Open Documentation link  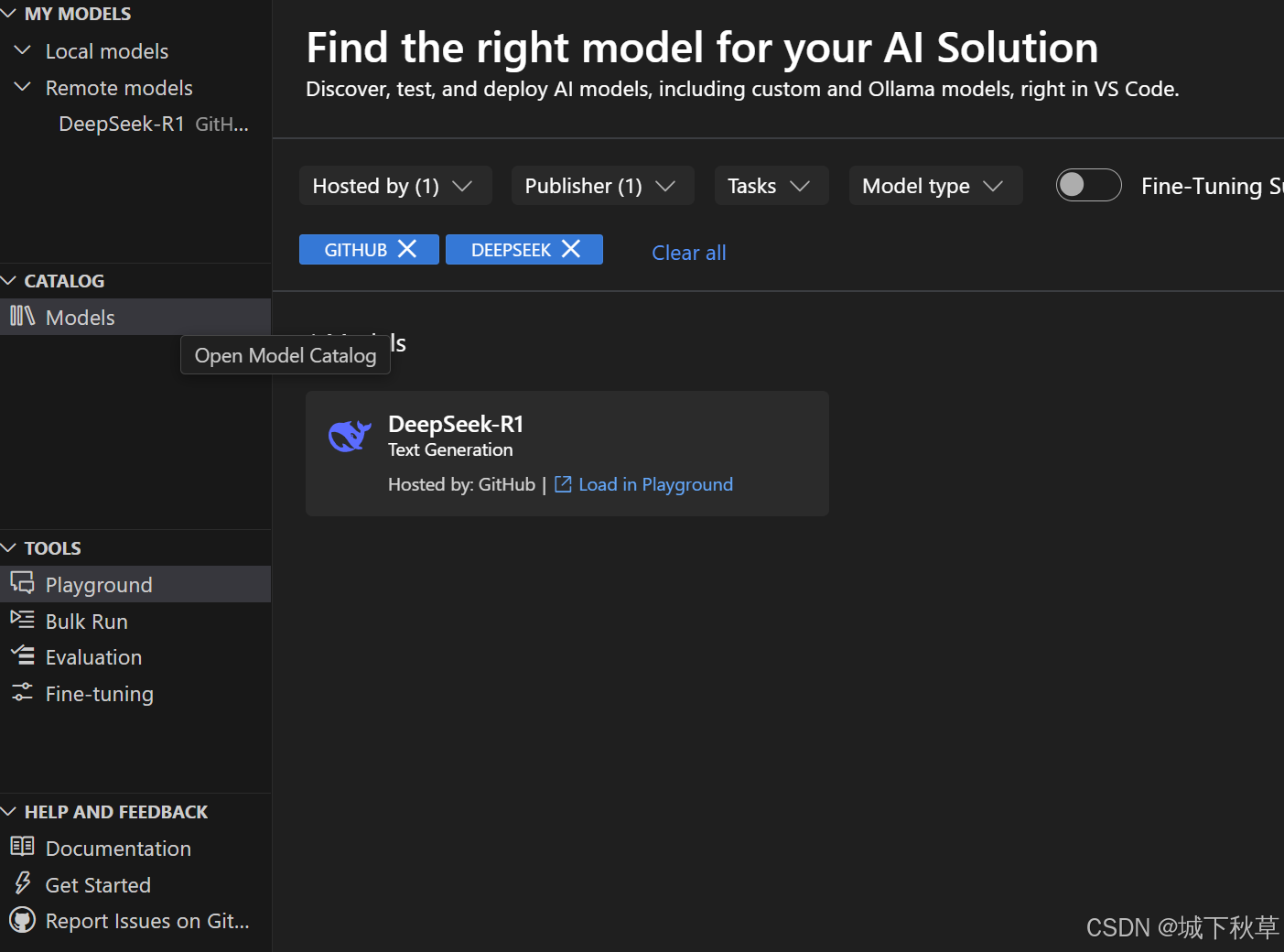coord(135,849)
